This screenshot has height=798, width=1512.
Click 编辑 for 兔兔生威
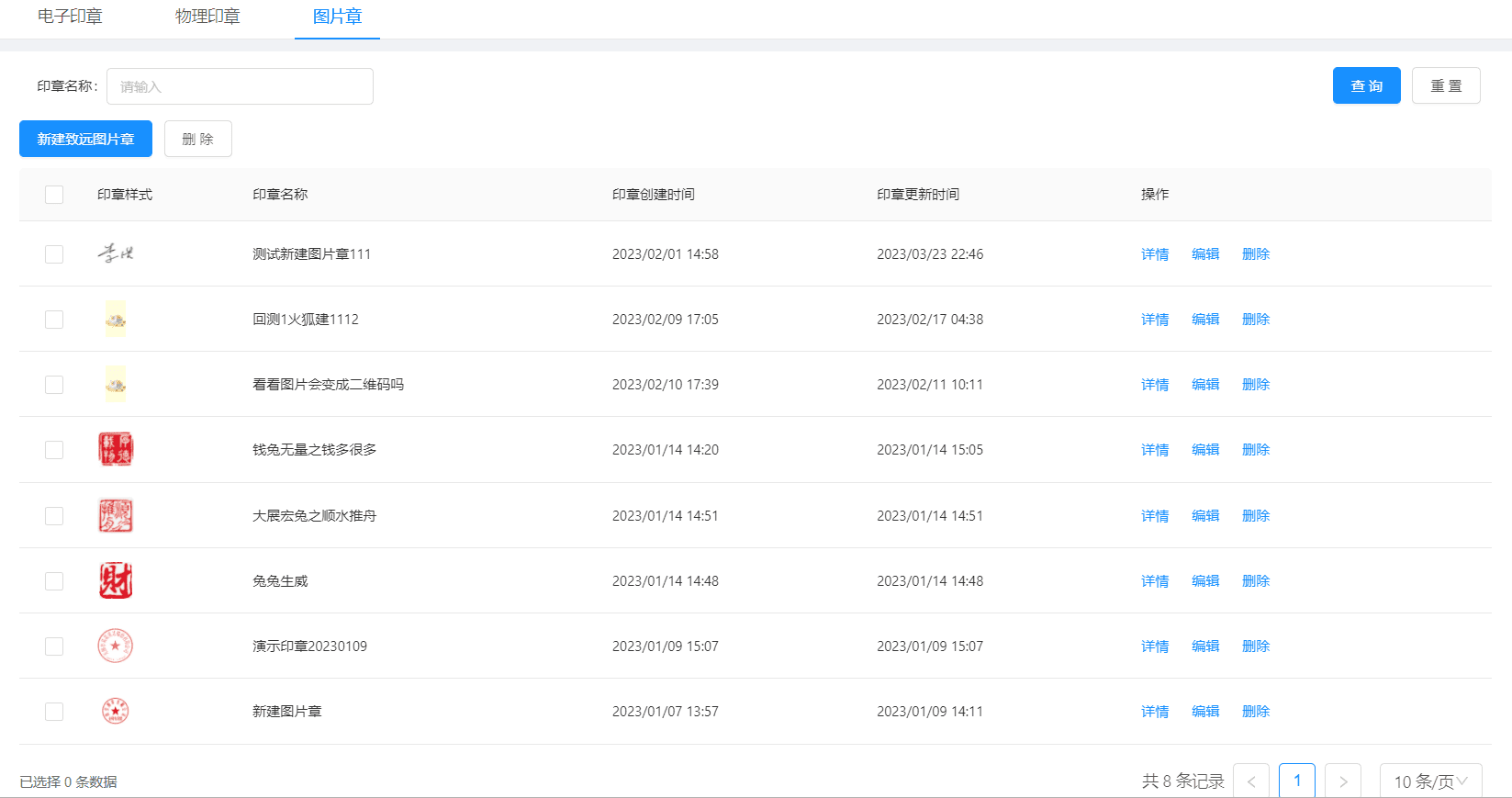[x=1205, y=581]
